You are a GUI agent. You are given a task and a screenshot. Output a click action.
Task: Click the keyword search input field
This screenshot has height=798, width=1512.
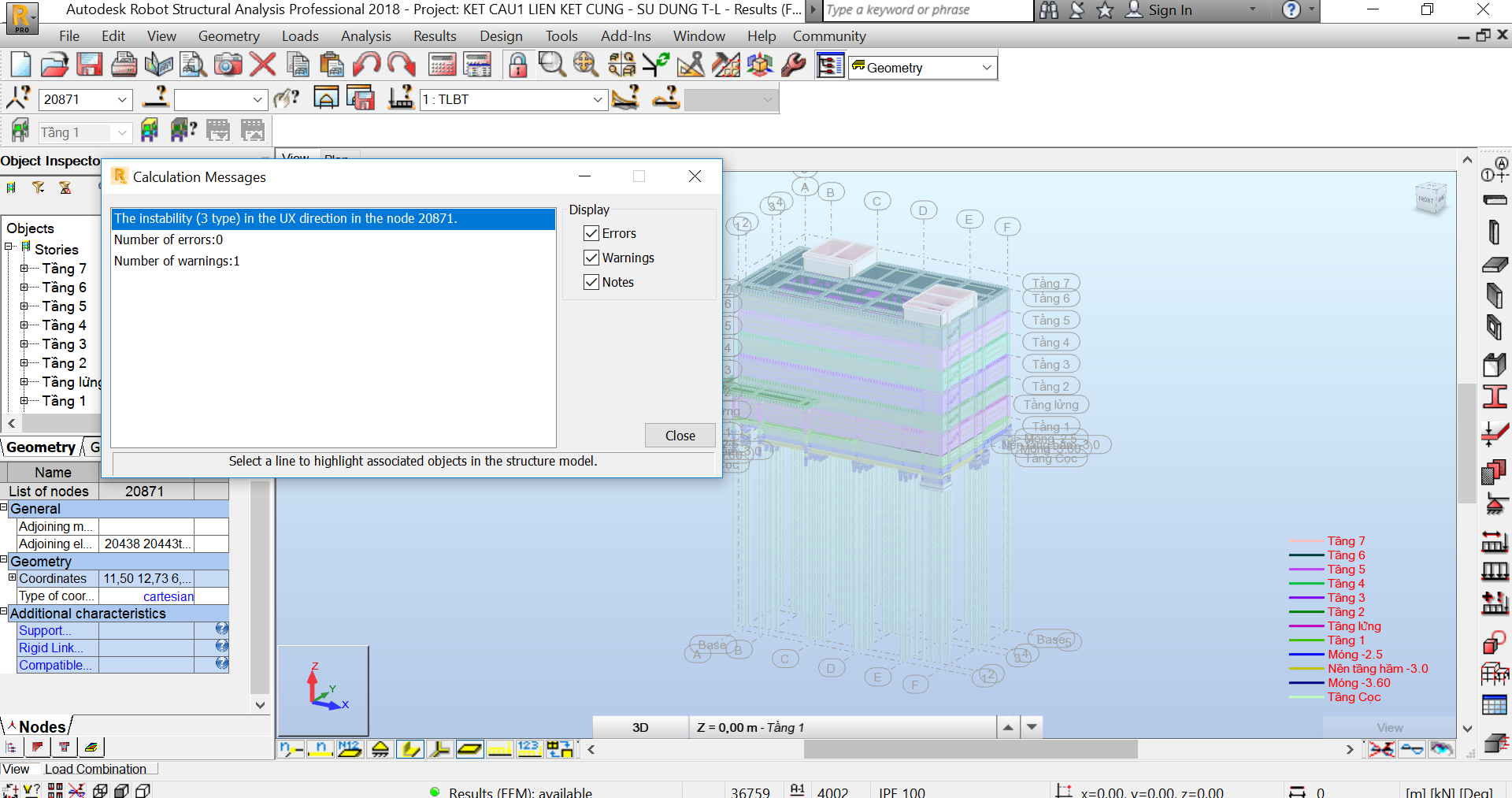point(927,10)
